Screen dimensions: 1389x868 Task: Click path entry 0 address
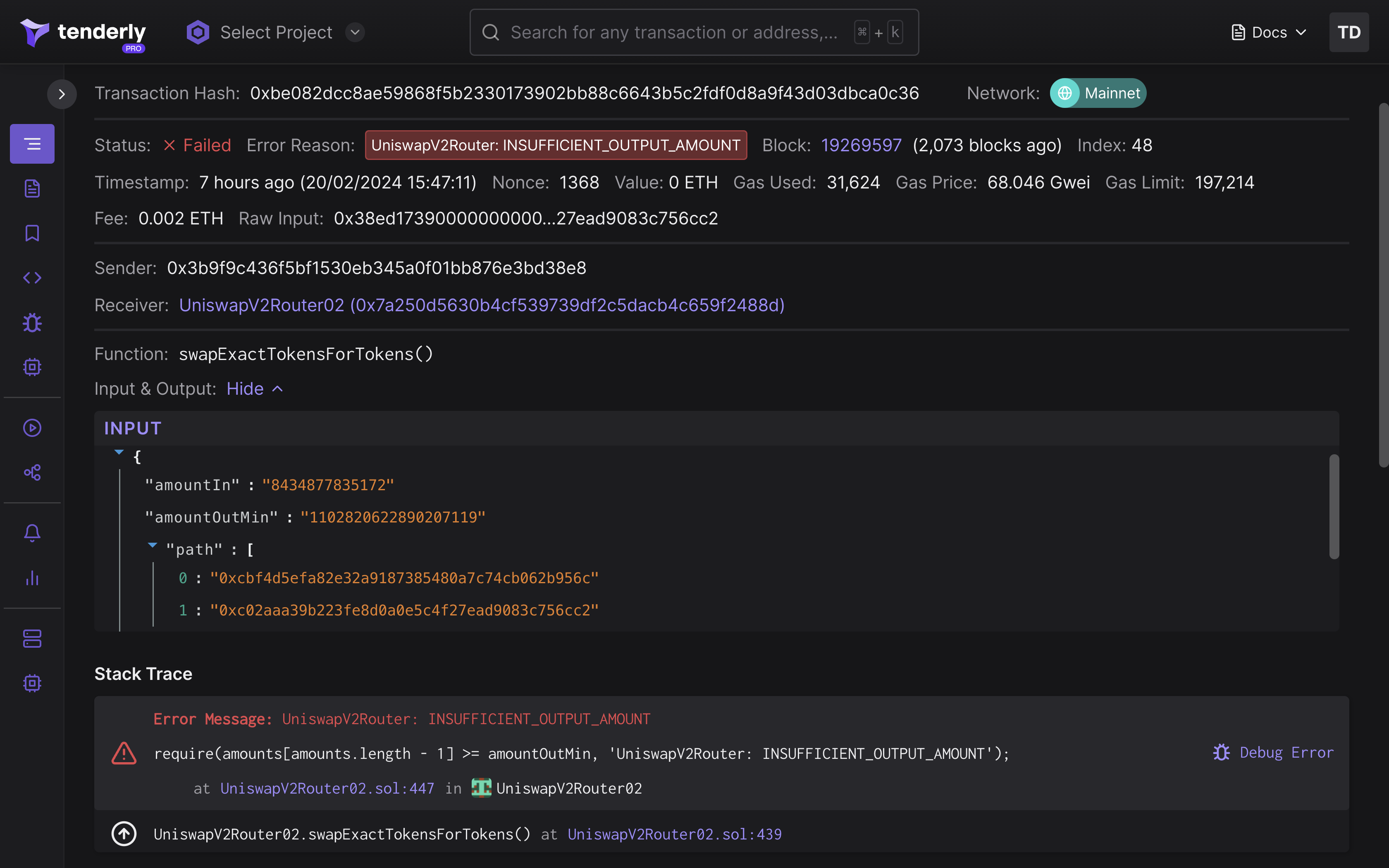[x=404, y=578]
